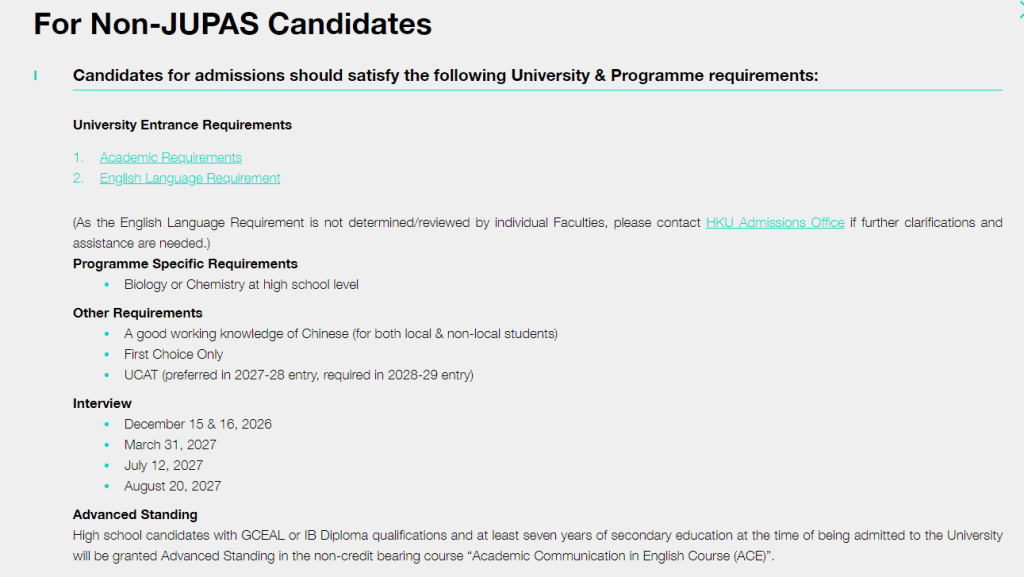1024x577 pixels.
Task: Click the University Entrance Requirements heading
Action: [x=182, y=125]
